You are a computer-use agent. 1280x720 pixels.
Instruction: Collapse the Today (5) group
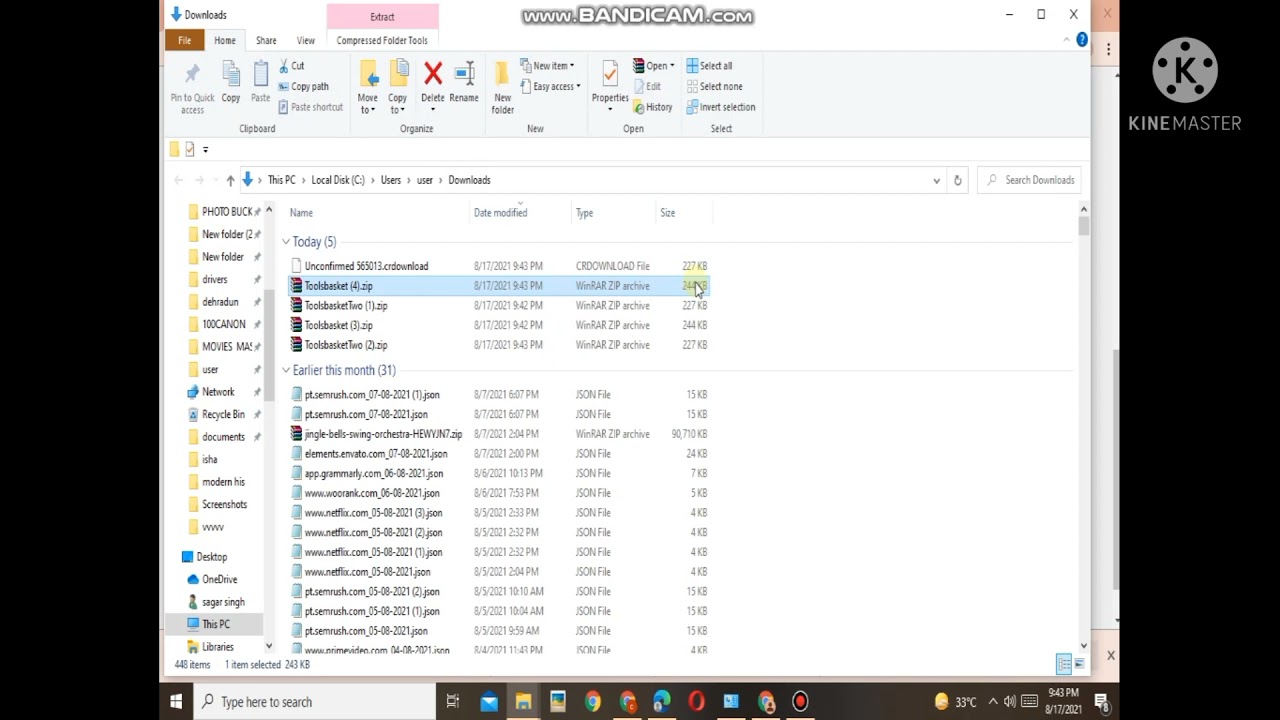pyautogui.click(x=286, y=242)
